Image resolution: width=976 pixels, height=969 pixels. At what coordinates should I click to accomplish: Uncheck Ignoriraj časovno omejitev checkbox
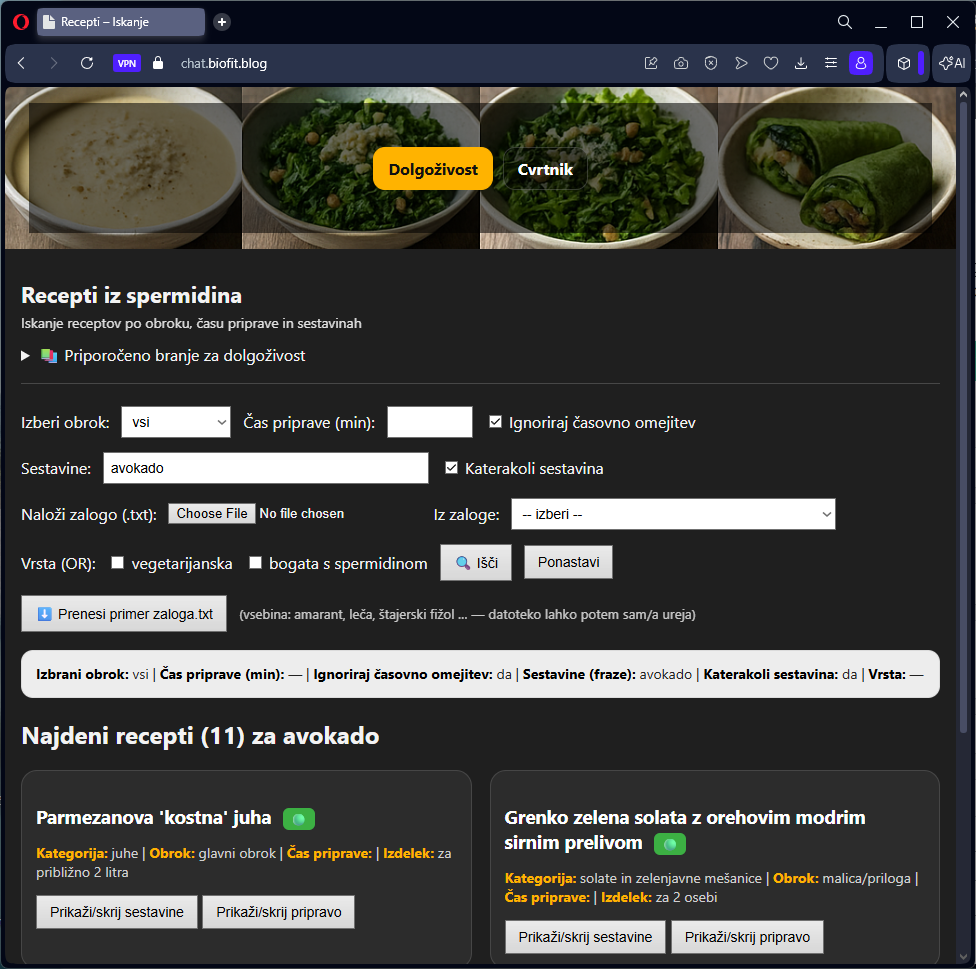[495, 422]
